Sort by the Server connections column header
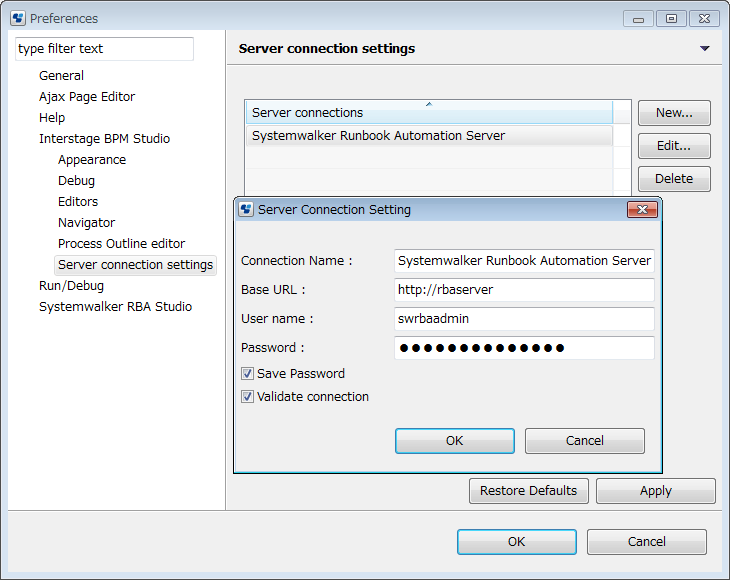730x580 pixels. click(x=429, y=112)
